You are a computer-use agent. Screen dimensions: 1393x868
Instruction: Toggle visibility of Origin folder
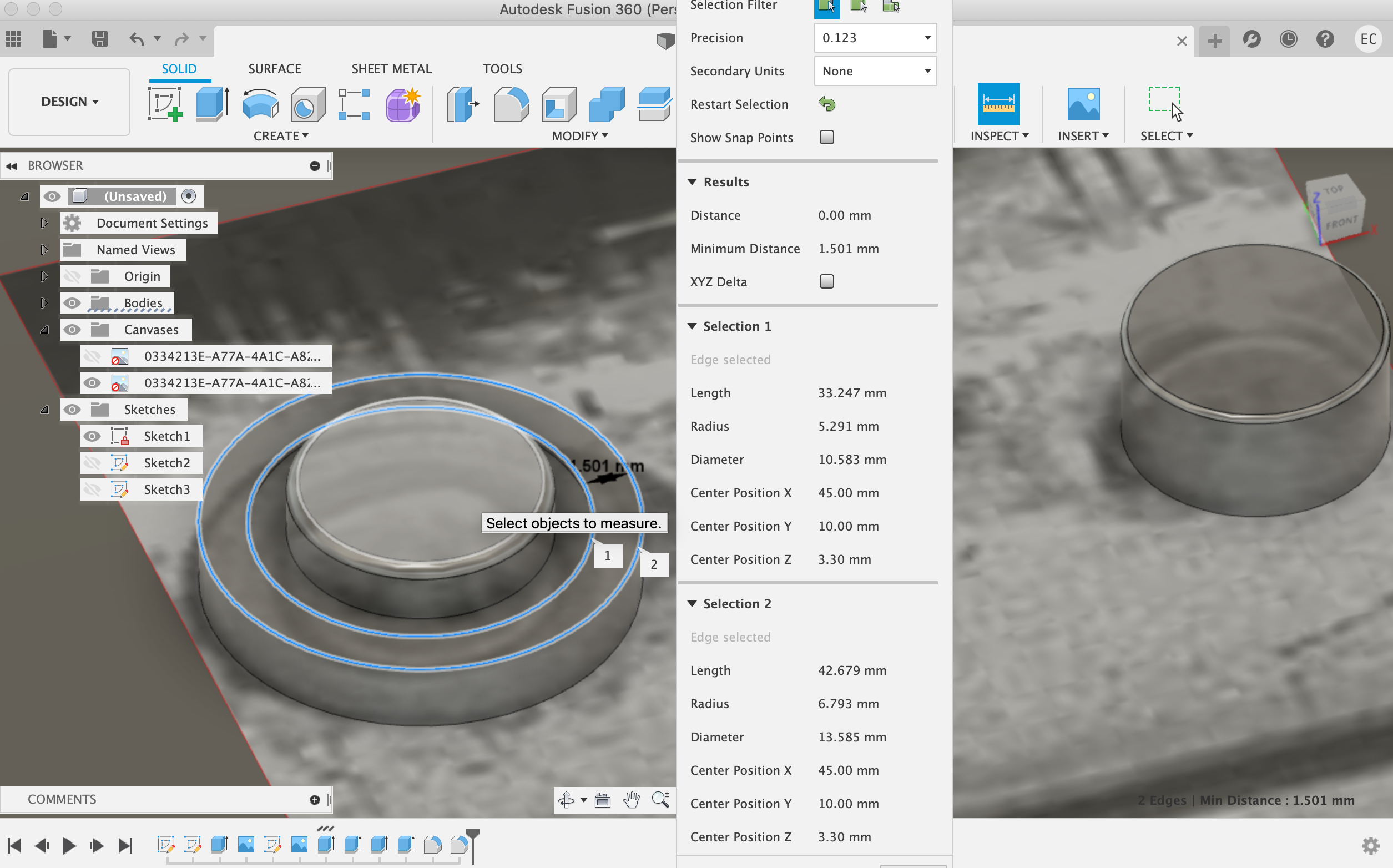[72, 276]
